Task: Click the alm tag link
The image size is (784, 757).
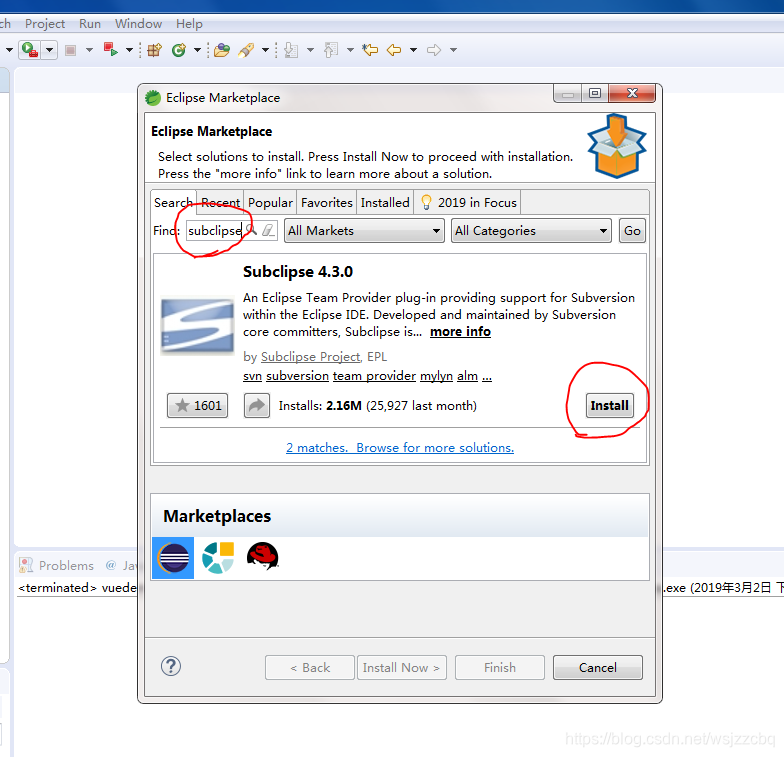Action: pyautogui.click(x=467, y=376)
